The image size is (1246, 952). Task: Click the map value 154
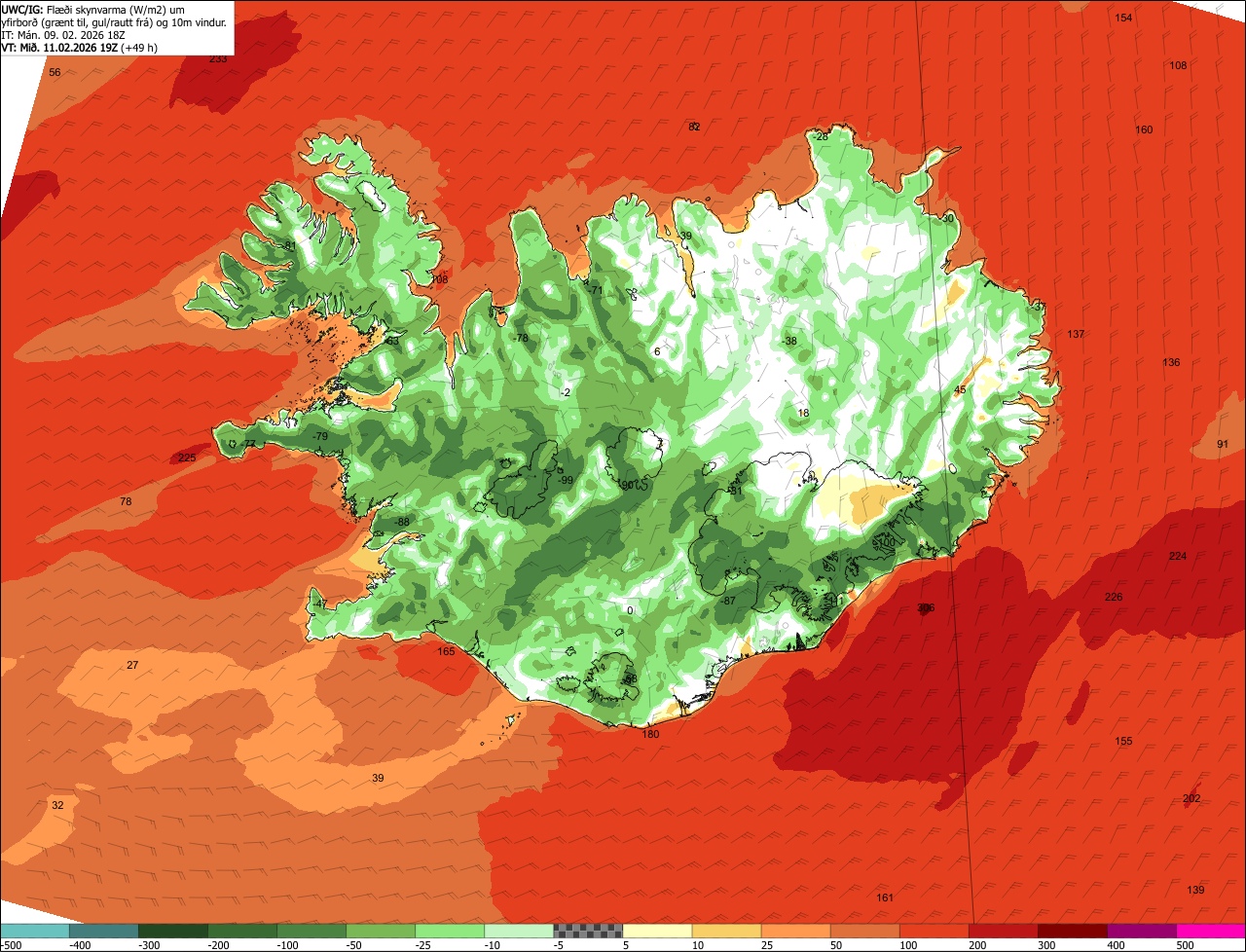(x=1123, y=18)
